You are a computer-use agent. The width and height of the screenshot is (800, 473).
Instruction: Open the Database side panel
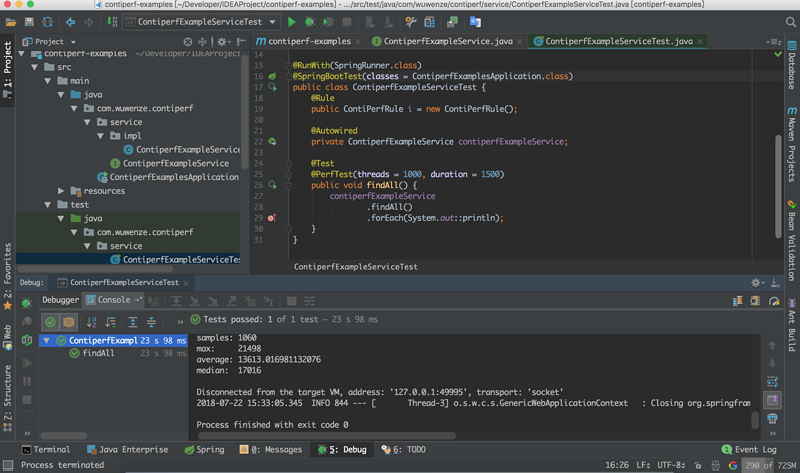click(792, 65)
